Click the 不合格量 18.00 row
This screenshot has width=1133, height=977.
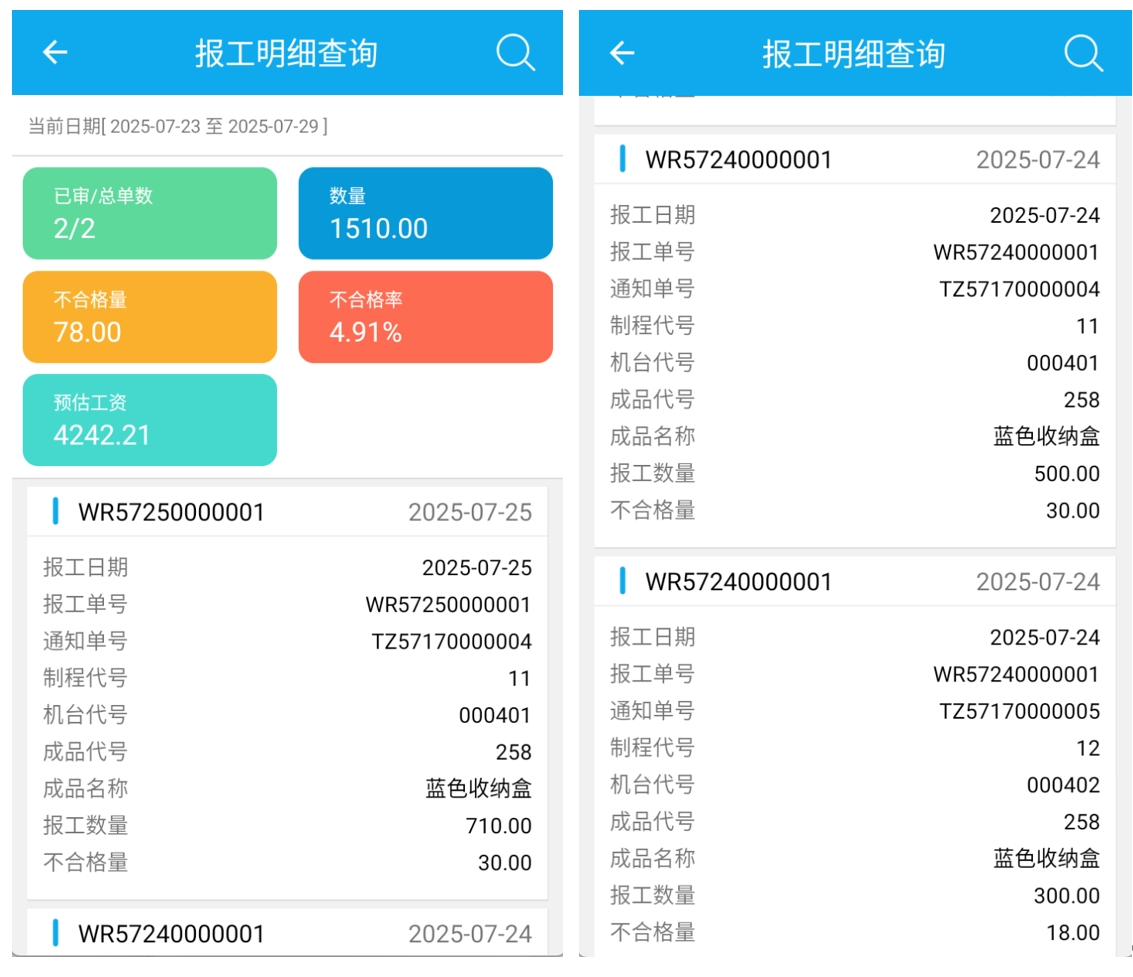854,932
